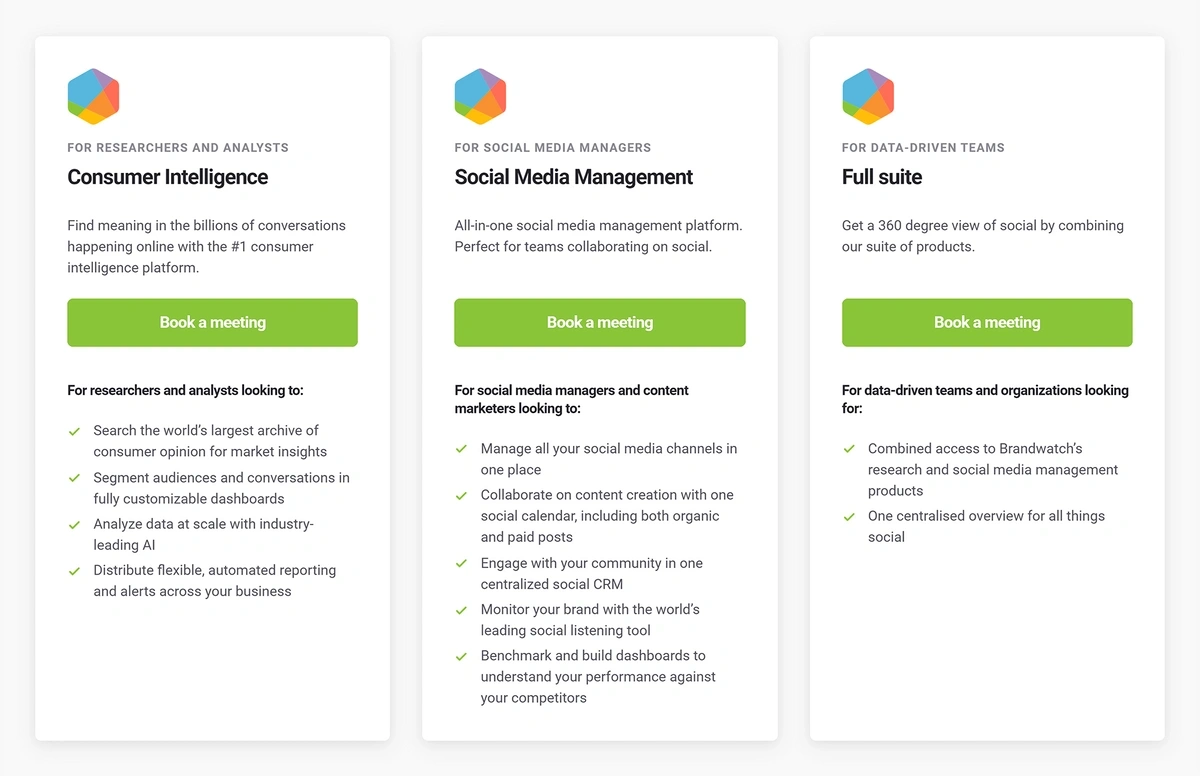Click the Consumer Intelligence hexagon logo
Screen dimensions: 1200x776
tap(94, 96)
